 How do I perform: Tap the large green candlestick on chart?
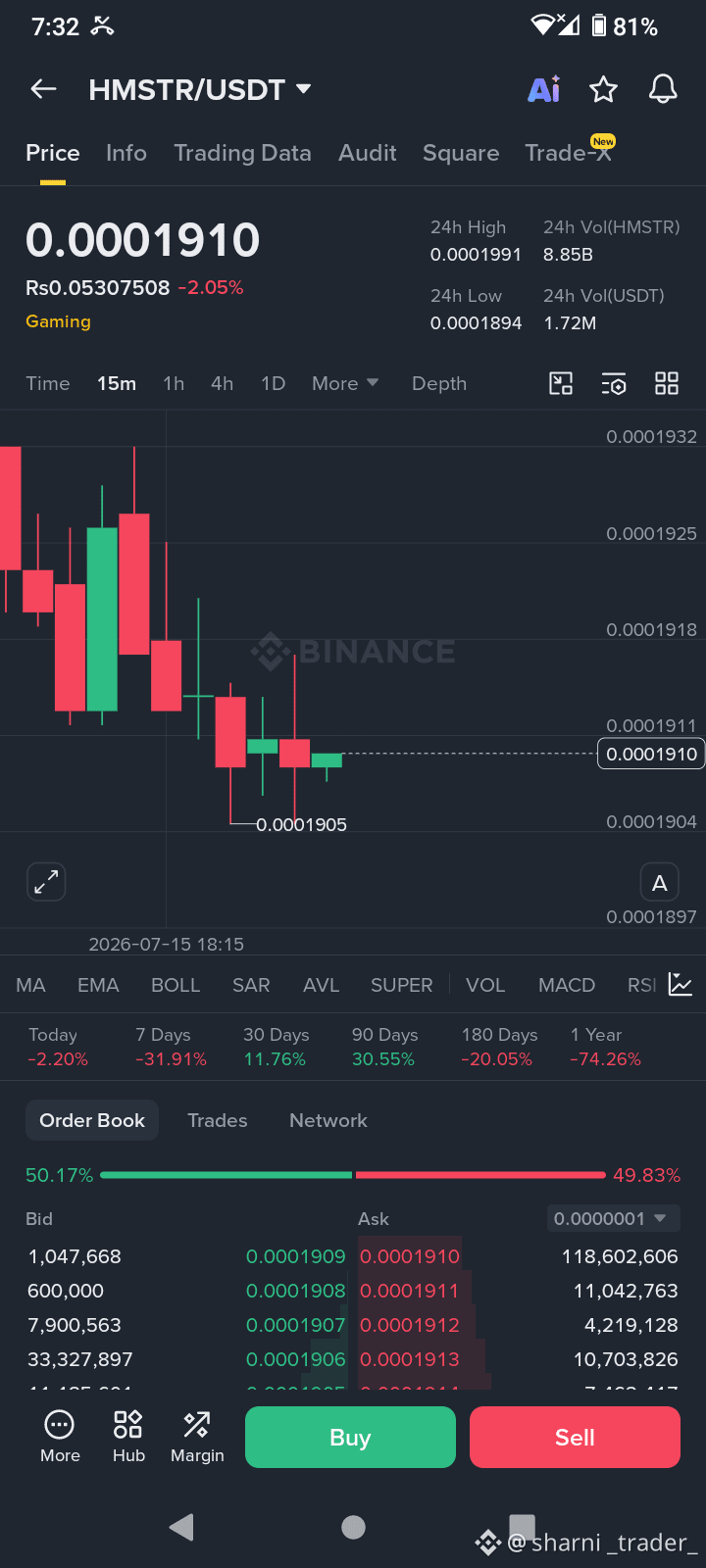tap(102, 619)
